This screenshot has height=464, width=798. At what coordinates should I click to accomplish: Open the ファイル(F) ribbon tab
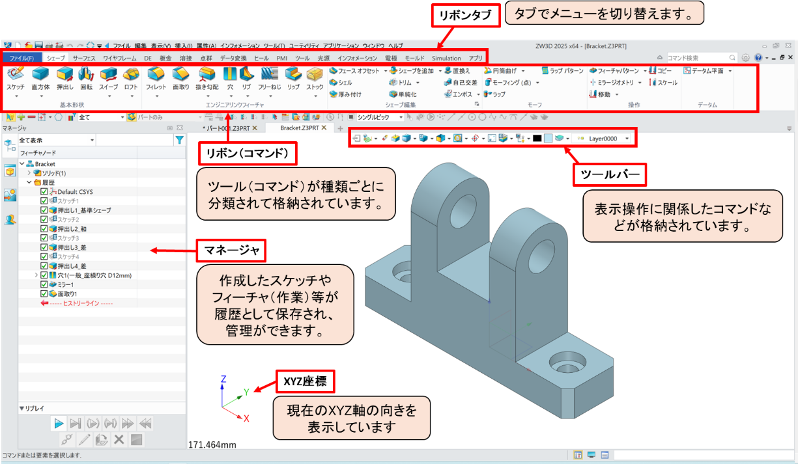click(x=21, y=59)
